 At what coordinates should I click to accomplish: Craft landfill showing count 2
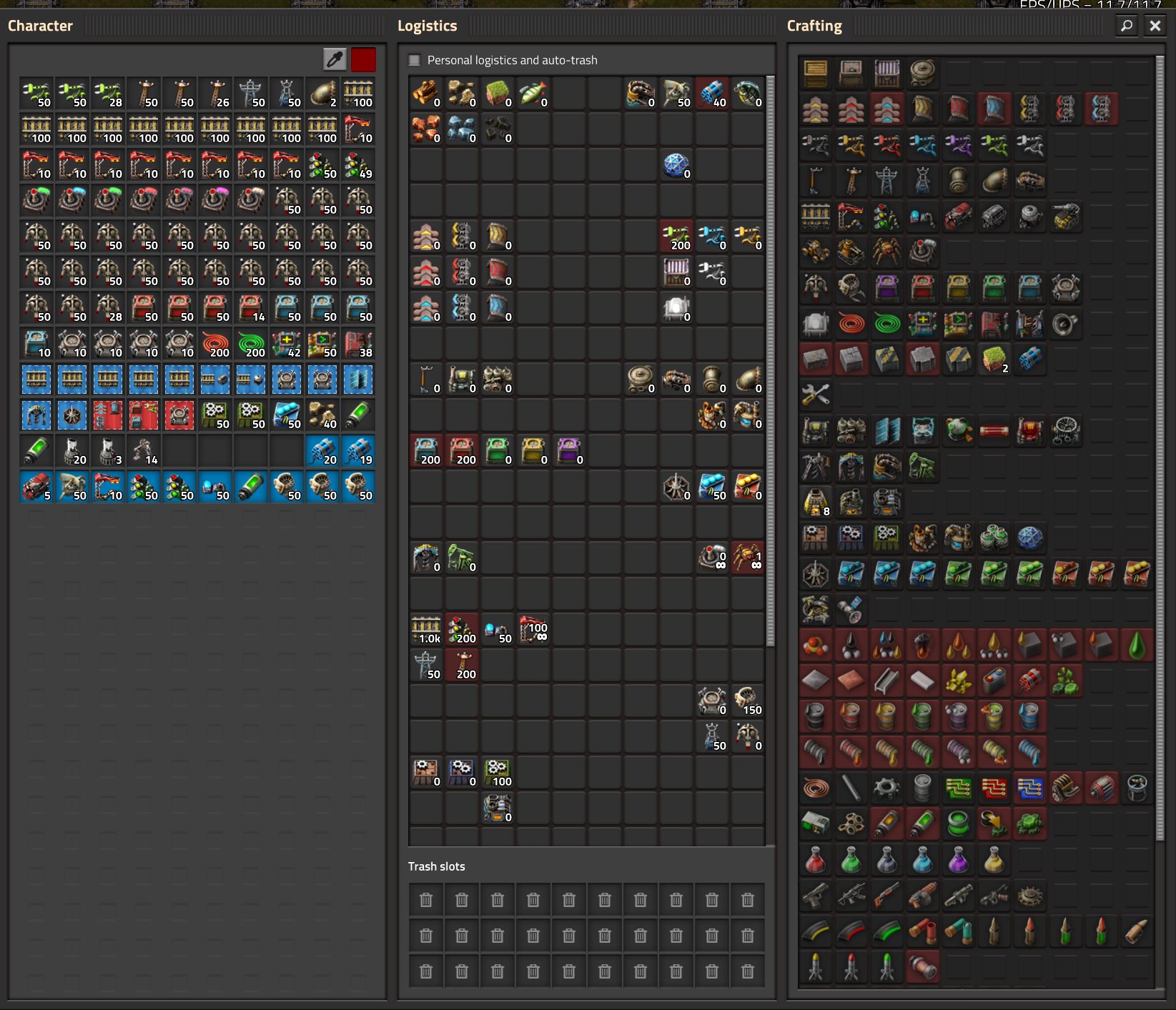point(994,359)
